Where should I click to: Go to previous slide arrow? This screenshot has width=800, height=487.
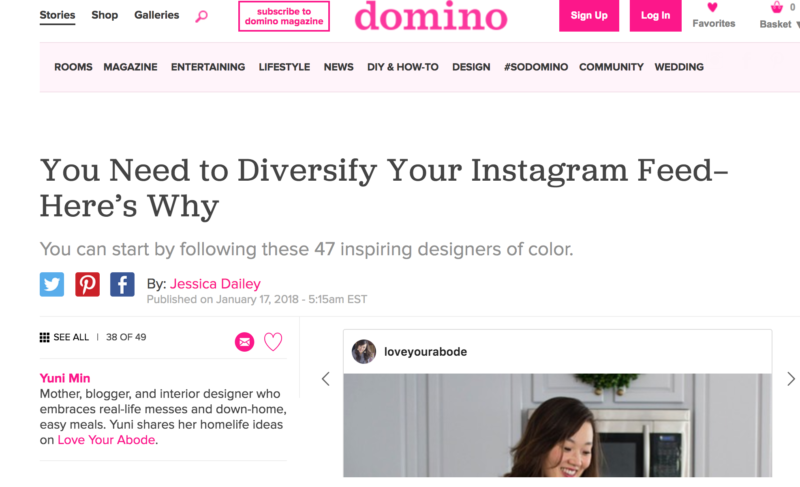point(325,379)
